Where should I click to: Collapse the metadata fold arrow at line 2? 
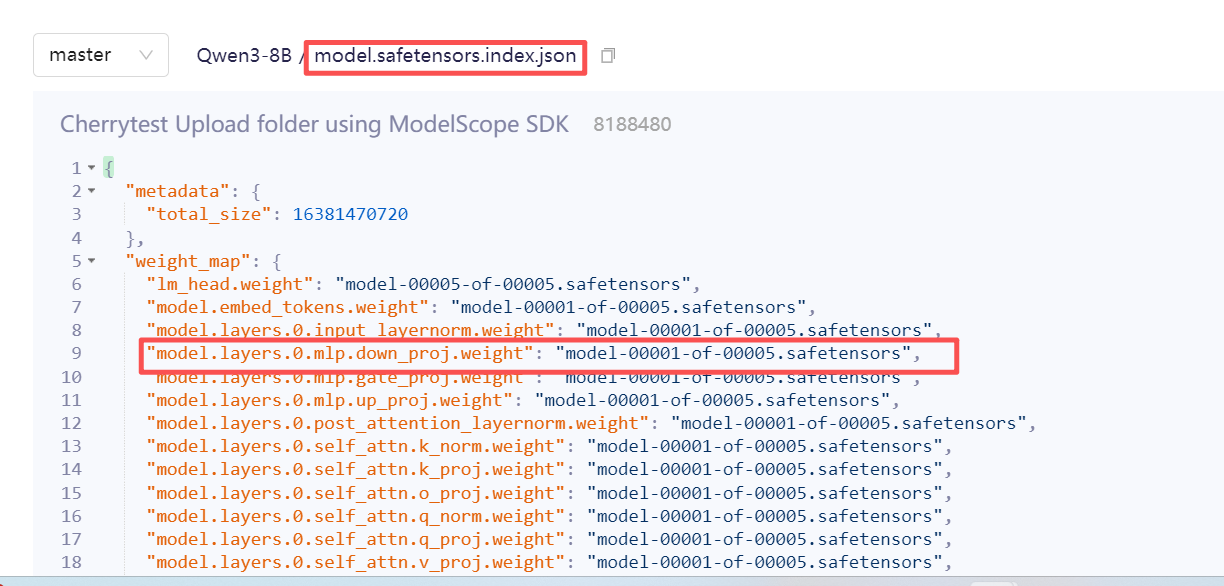[92, 191]
